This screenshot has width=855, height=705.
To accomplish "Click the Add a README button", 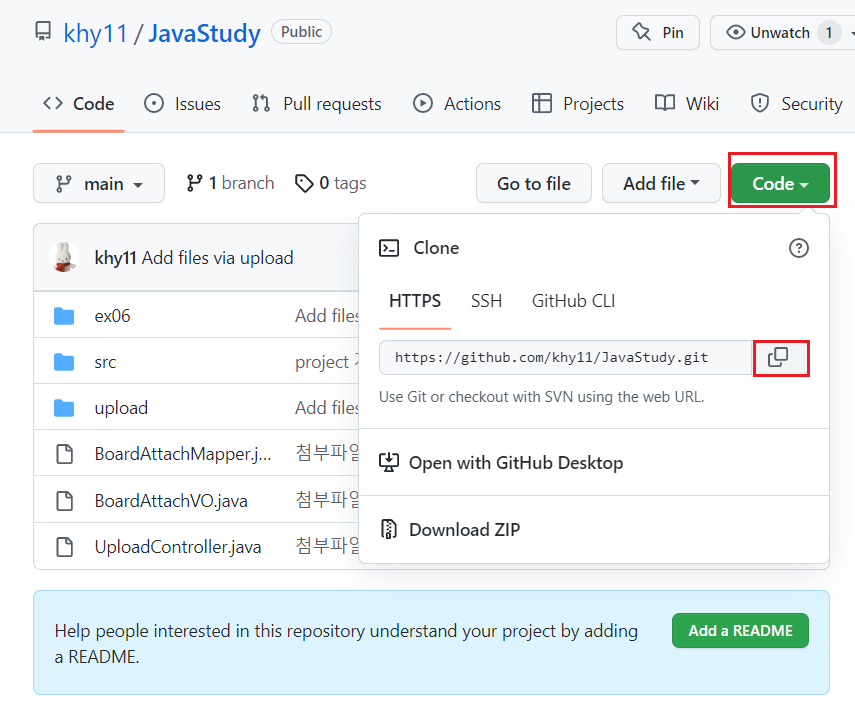I will pyautogui.click(x=740, y=631).
